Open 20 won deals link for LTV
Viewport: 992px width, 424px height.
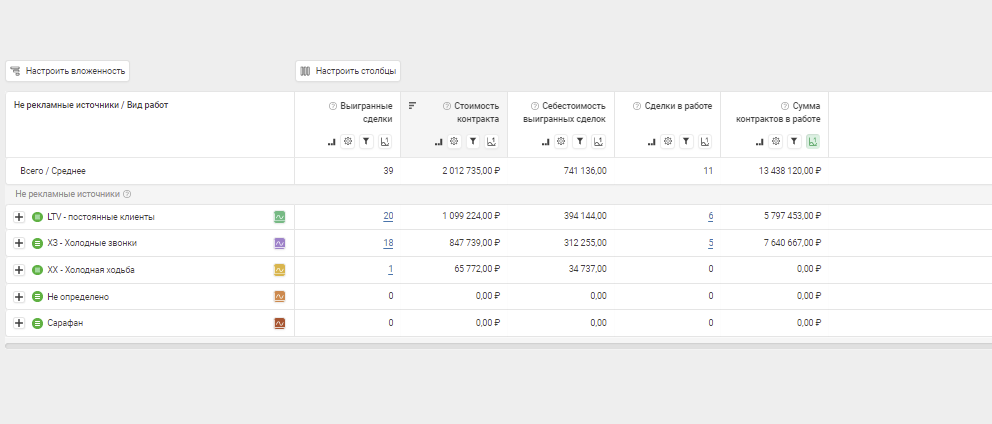[387, 216]
